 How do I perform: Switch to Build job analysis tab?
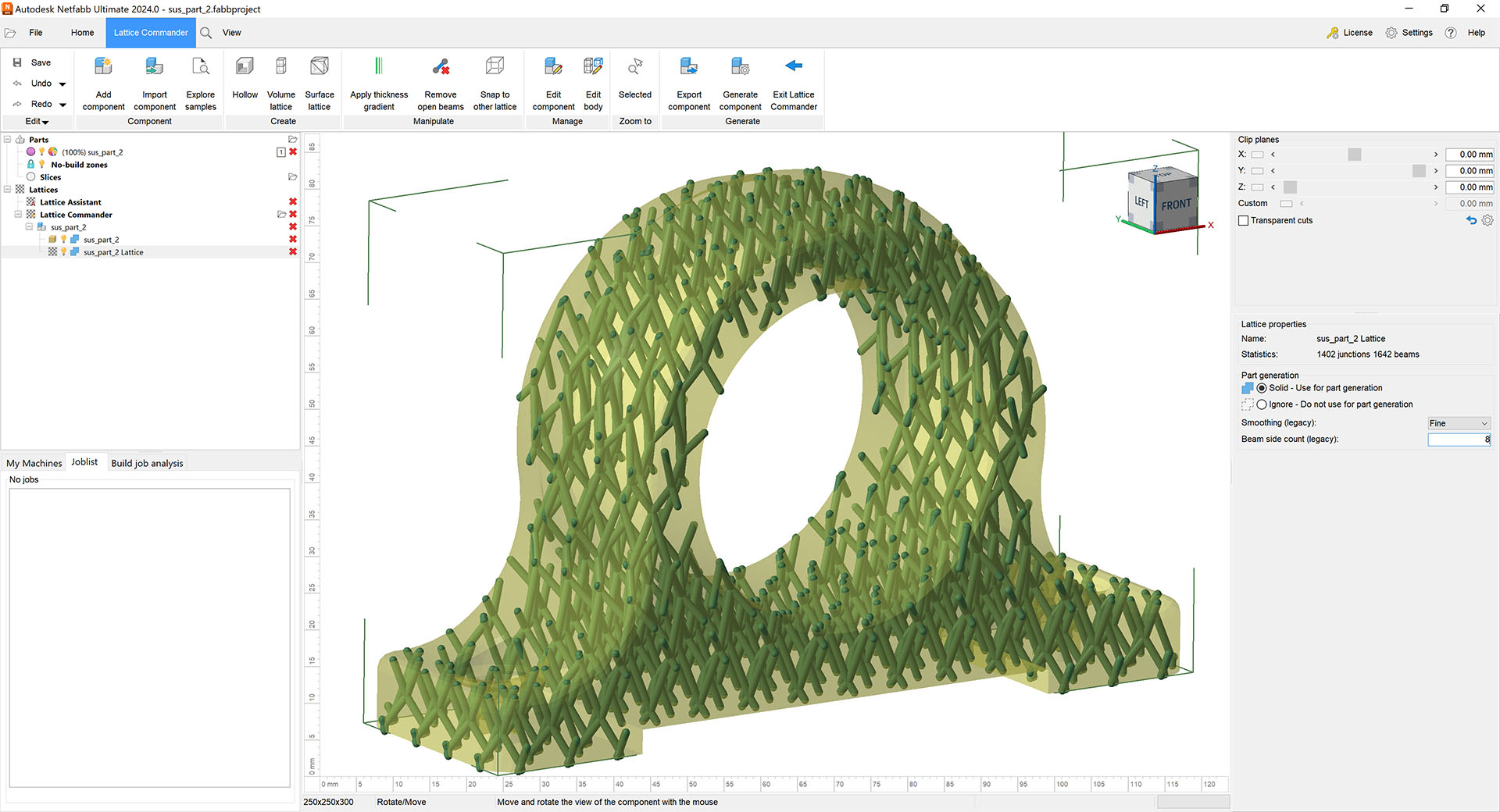point(147,463)
